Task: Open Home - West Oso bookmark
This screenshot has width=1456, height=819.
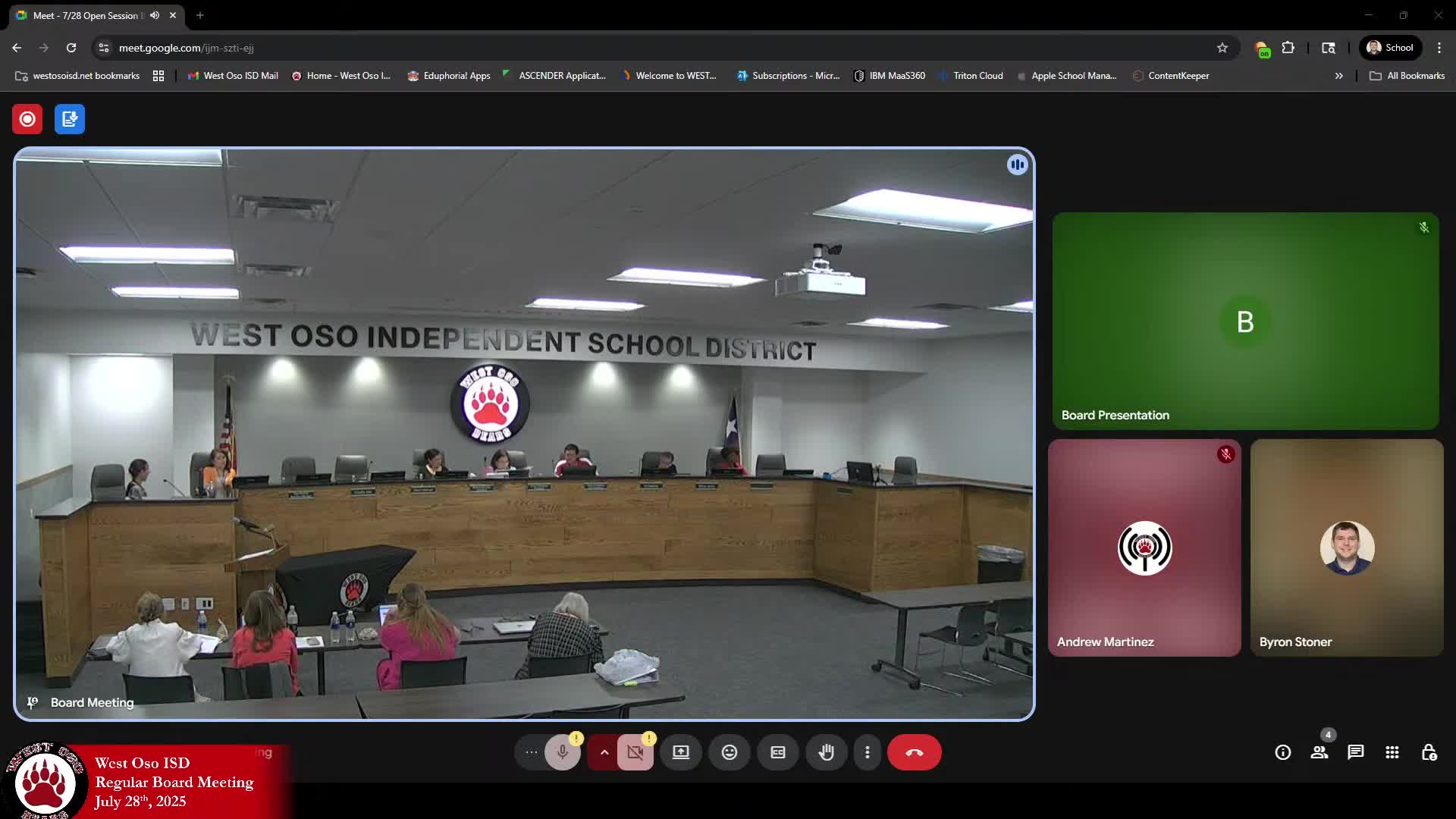Action: [341, 76]
